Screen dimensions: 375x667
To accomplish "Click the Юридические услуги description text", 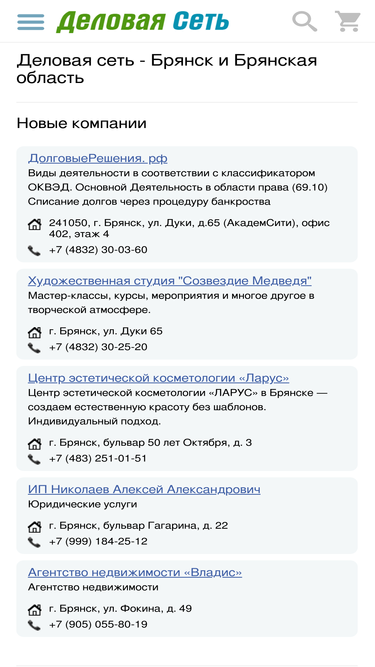I will (82, 505).
